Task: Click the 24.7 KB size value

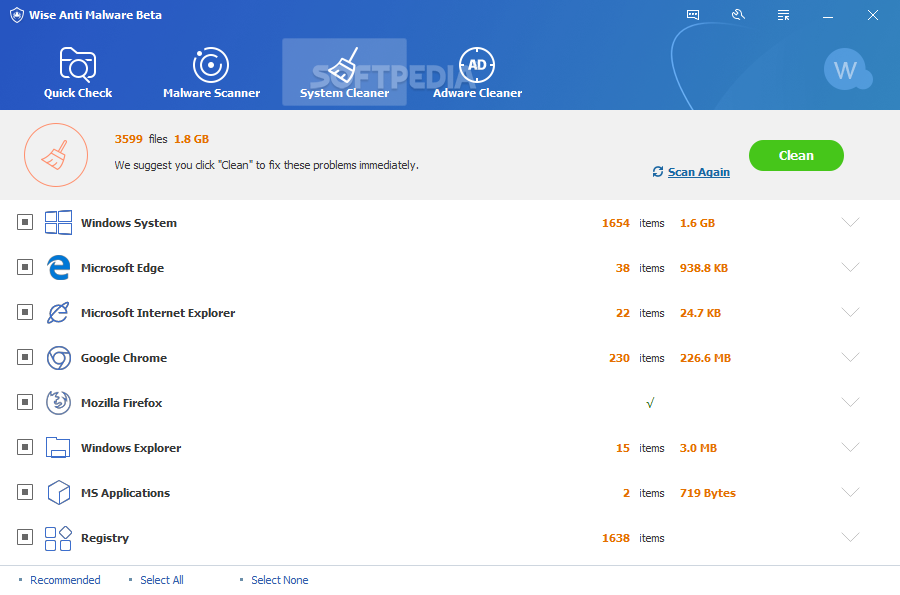Action: 700,313
